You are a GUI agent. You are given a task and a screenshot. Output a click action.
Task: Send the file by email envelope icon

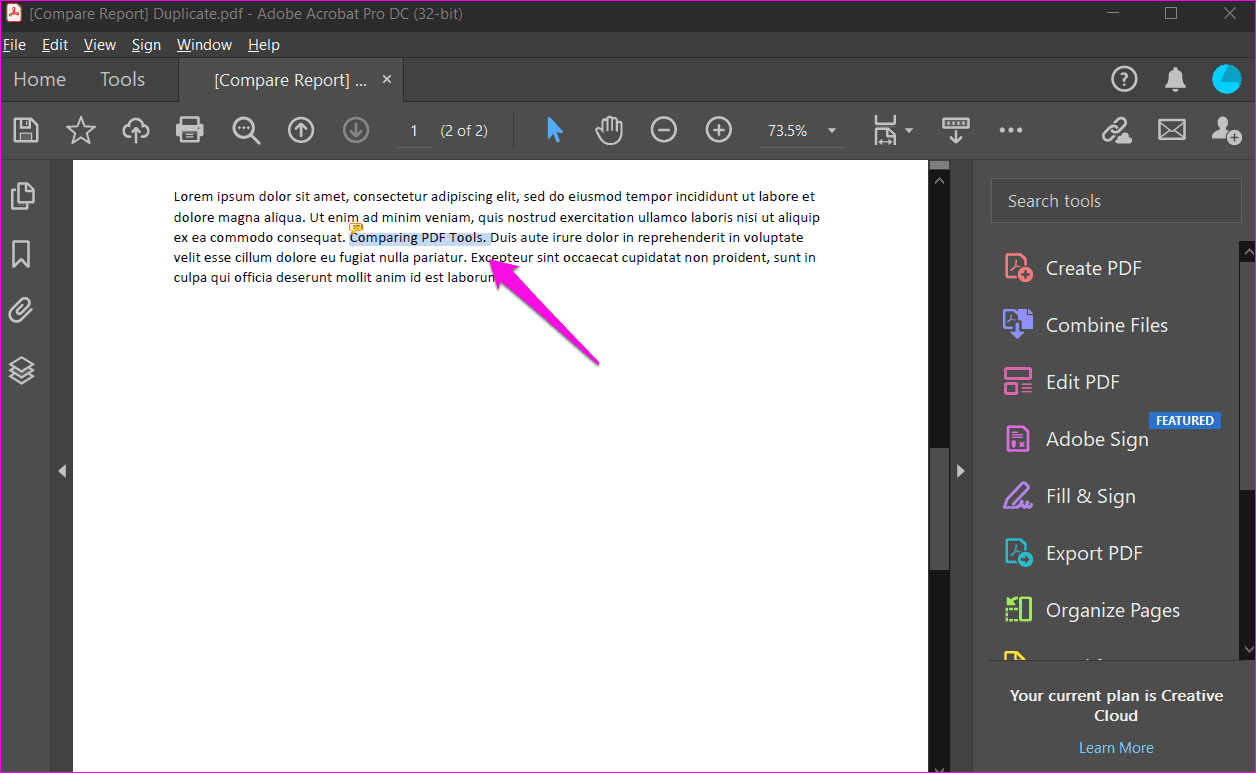(x=1171, y=130)
